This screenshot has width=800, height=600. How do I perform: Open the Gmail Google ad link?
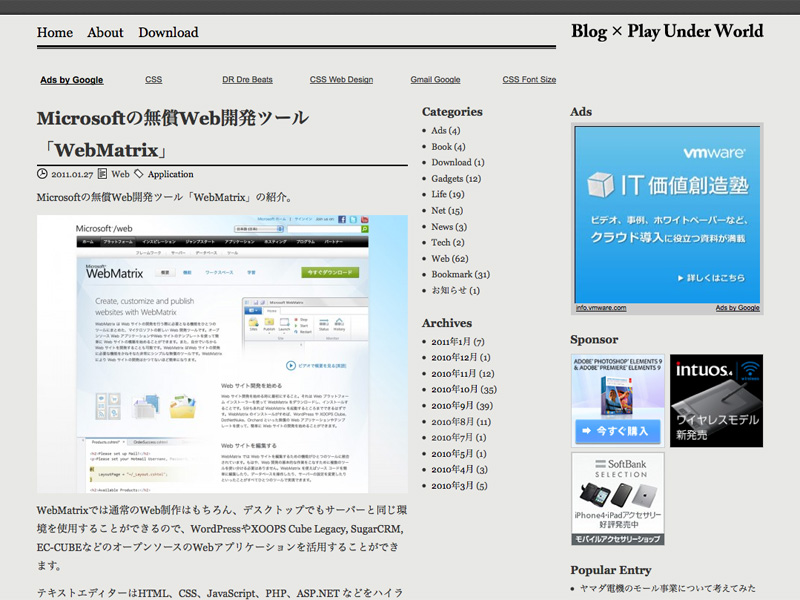point(435,80)
